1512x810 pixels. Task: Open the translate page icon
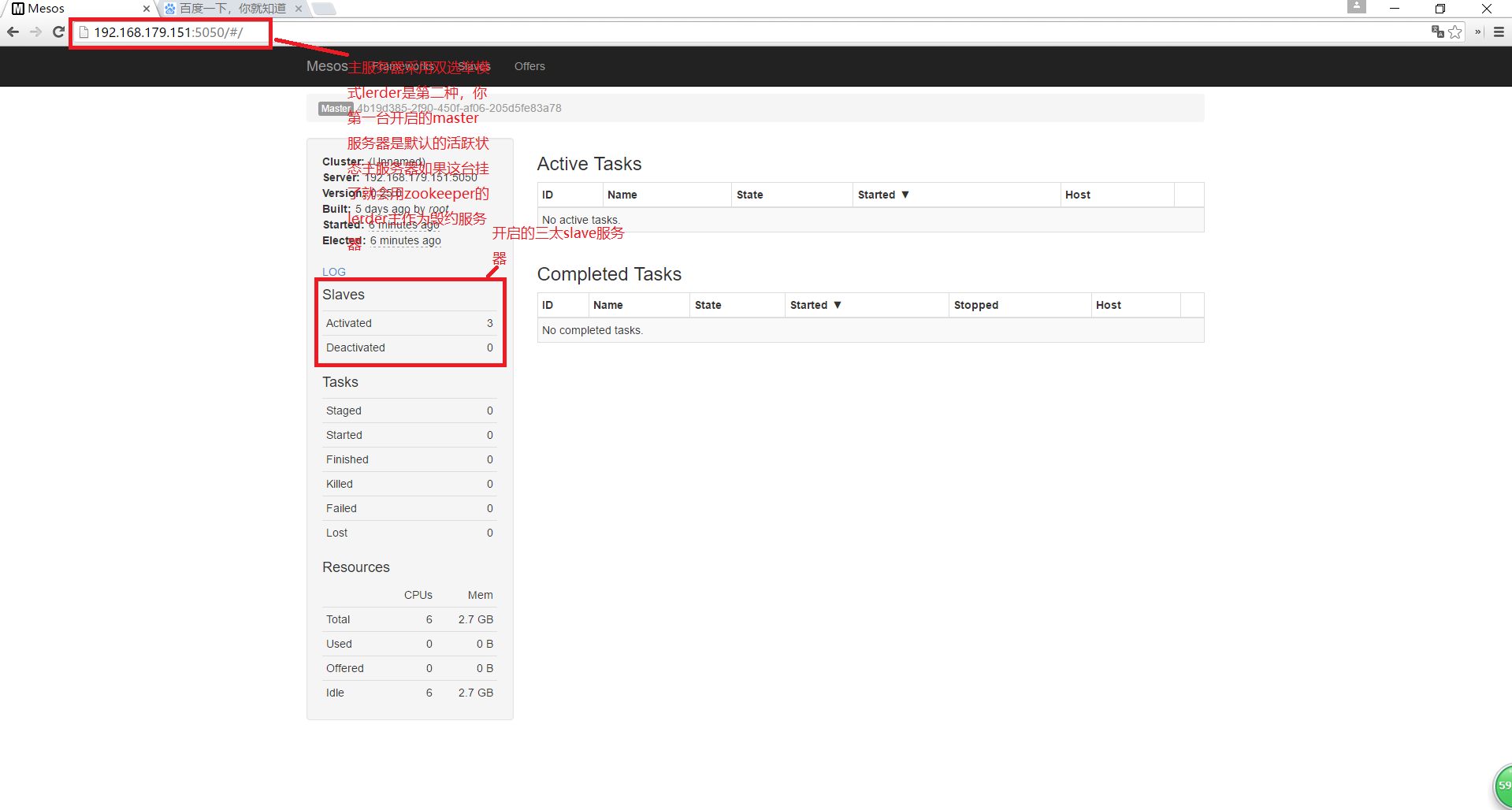pos(1437,32)
